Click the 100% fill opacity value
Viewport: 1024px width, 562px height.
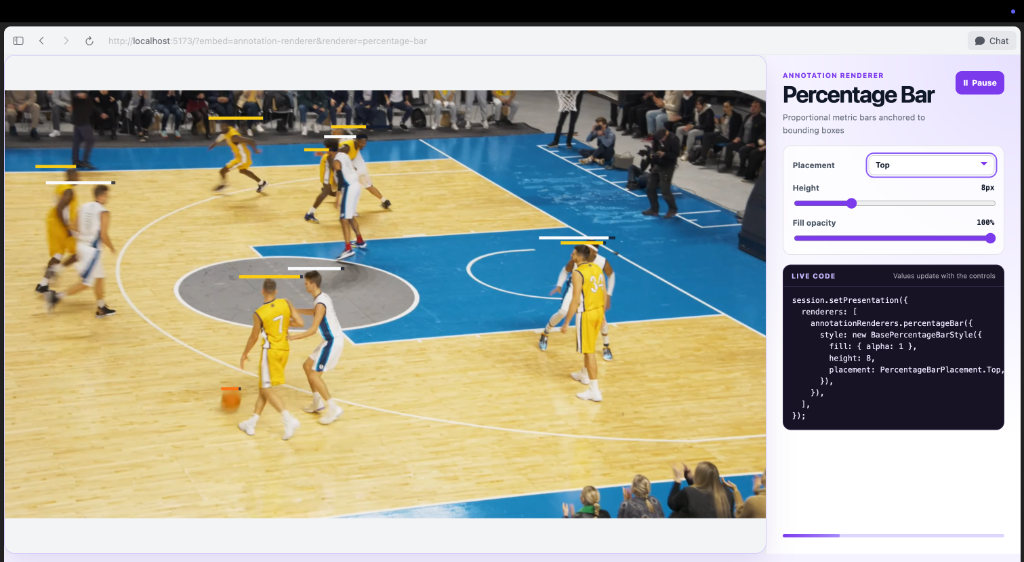985,223
